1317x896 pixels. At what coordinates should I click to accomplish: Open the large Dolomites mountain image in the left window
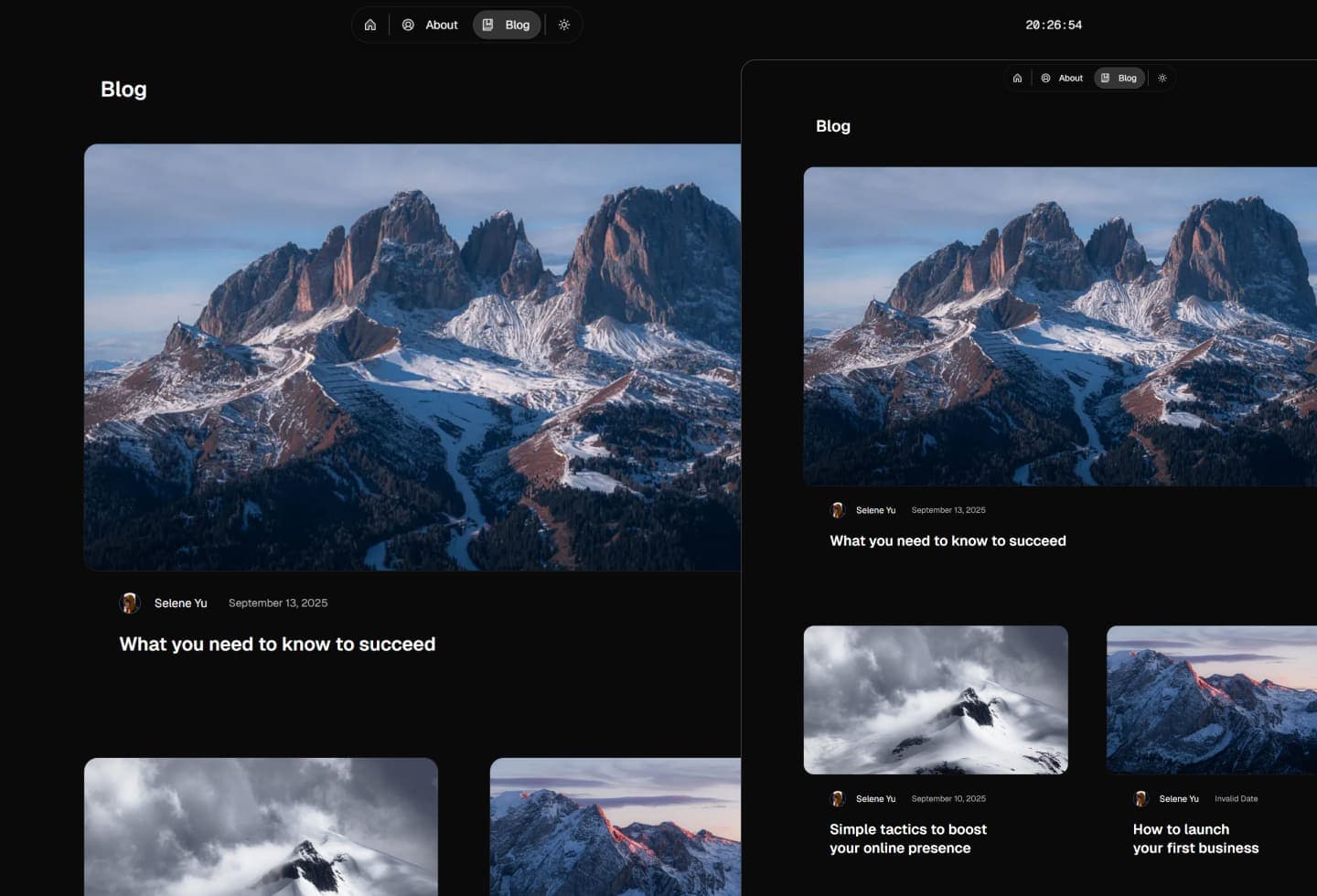point(412,357)
